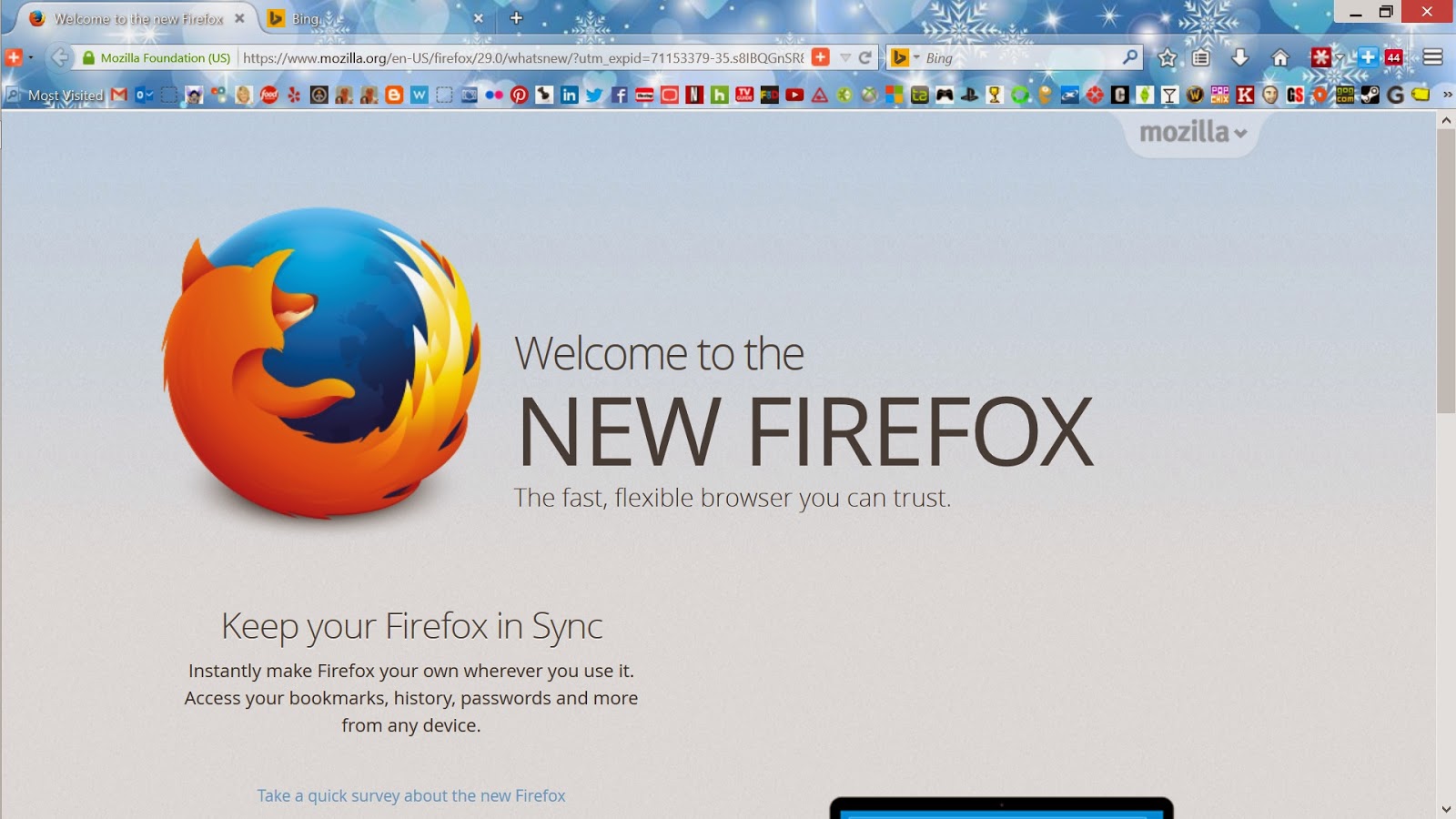
Task: Click the Bing search magnifier
Action: [1129, 57]
